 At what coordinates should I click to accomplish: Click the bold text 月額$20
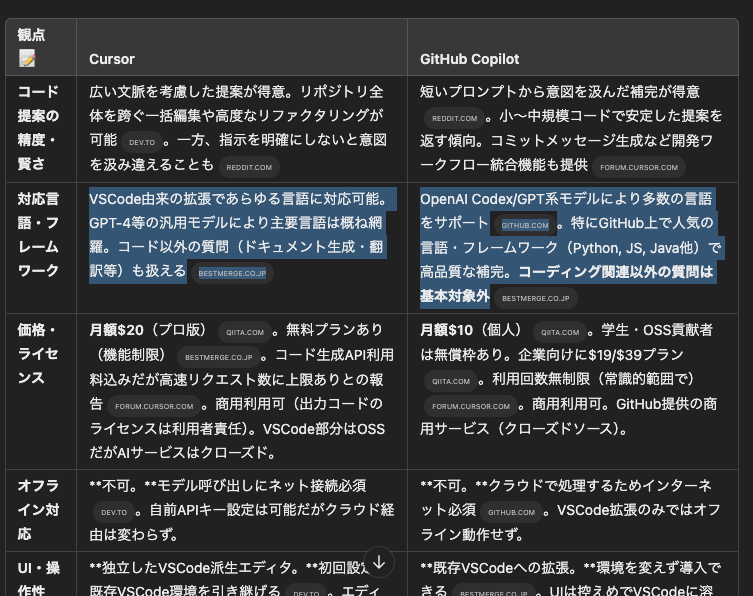[x=116, y=330]
